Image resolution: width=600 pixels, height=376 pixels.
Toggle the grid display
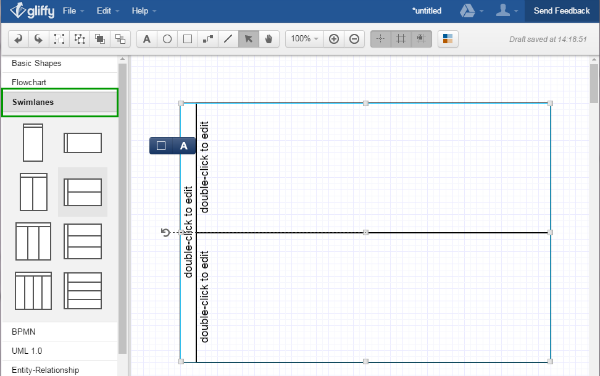pos(401,39)
